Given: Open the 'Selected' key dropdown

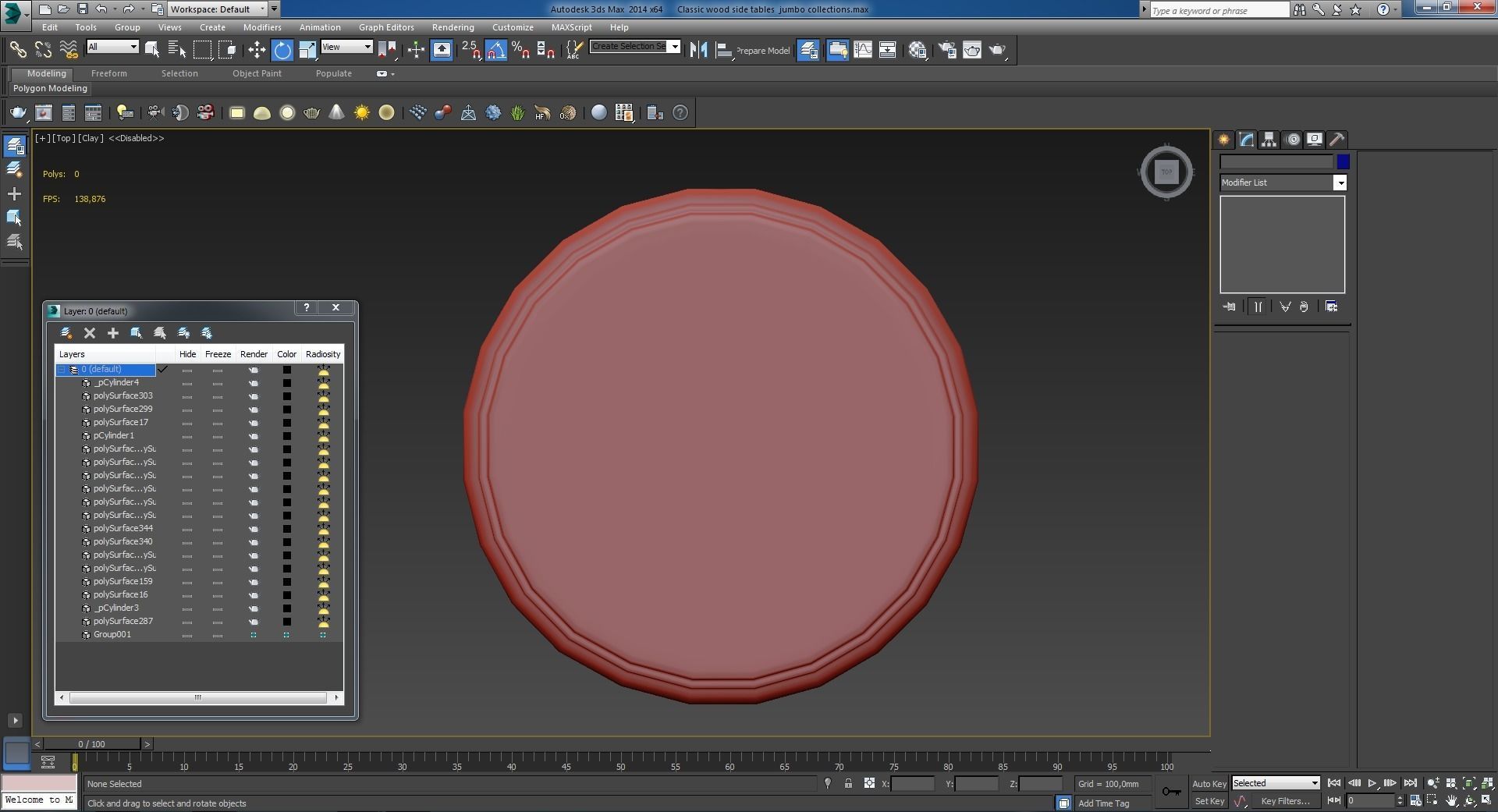Looking at the screenshot, I should pyautogui.click(x=1276, y=783).
